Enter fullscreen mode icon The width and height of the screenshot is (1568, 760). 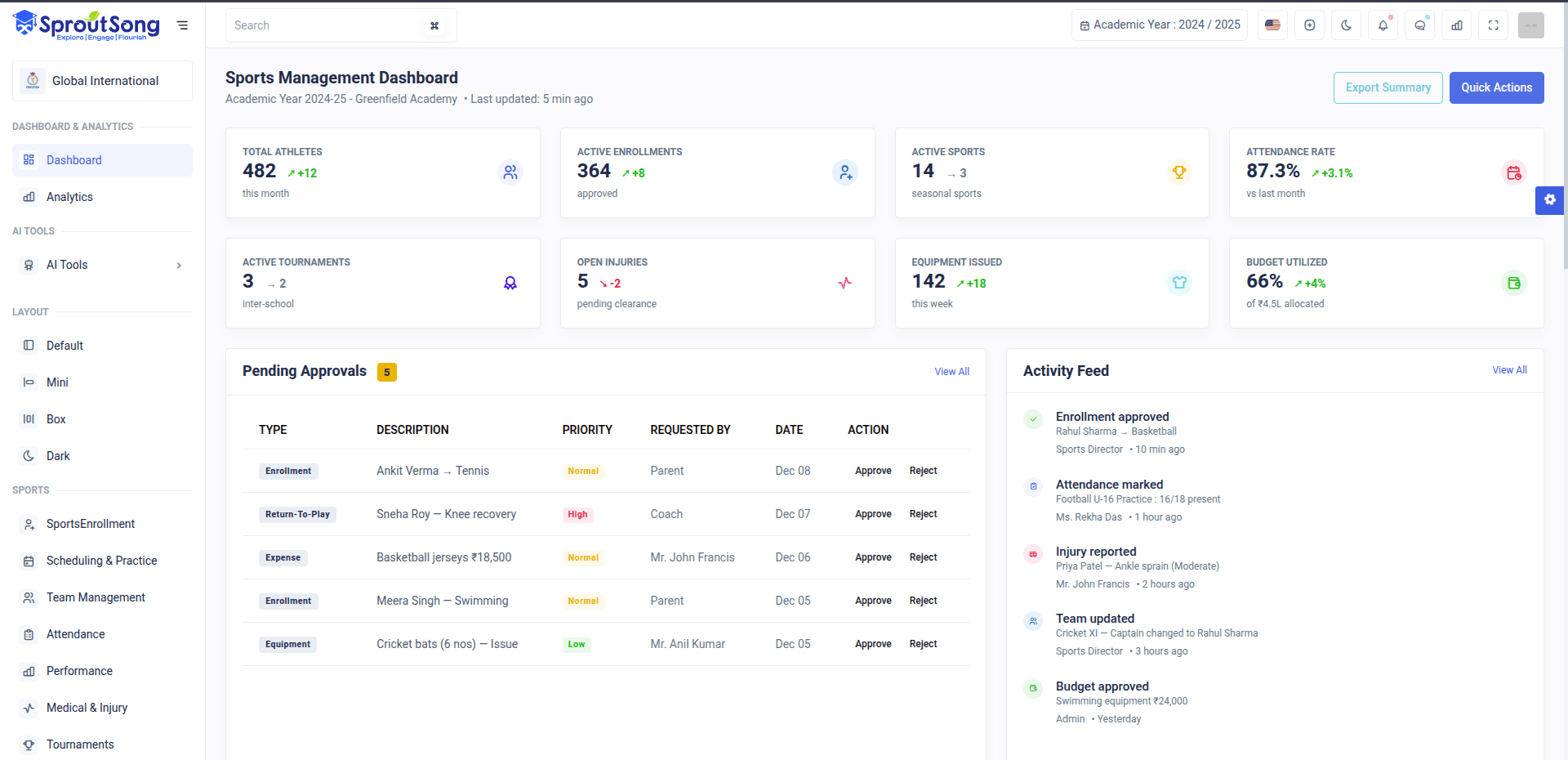click(x=1494, y=25)
